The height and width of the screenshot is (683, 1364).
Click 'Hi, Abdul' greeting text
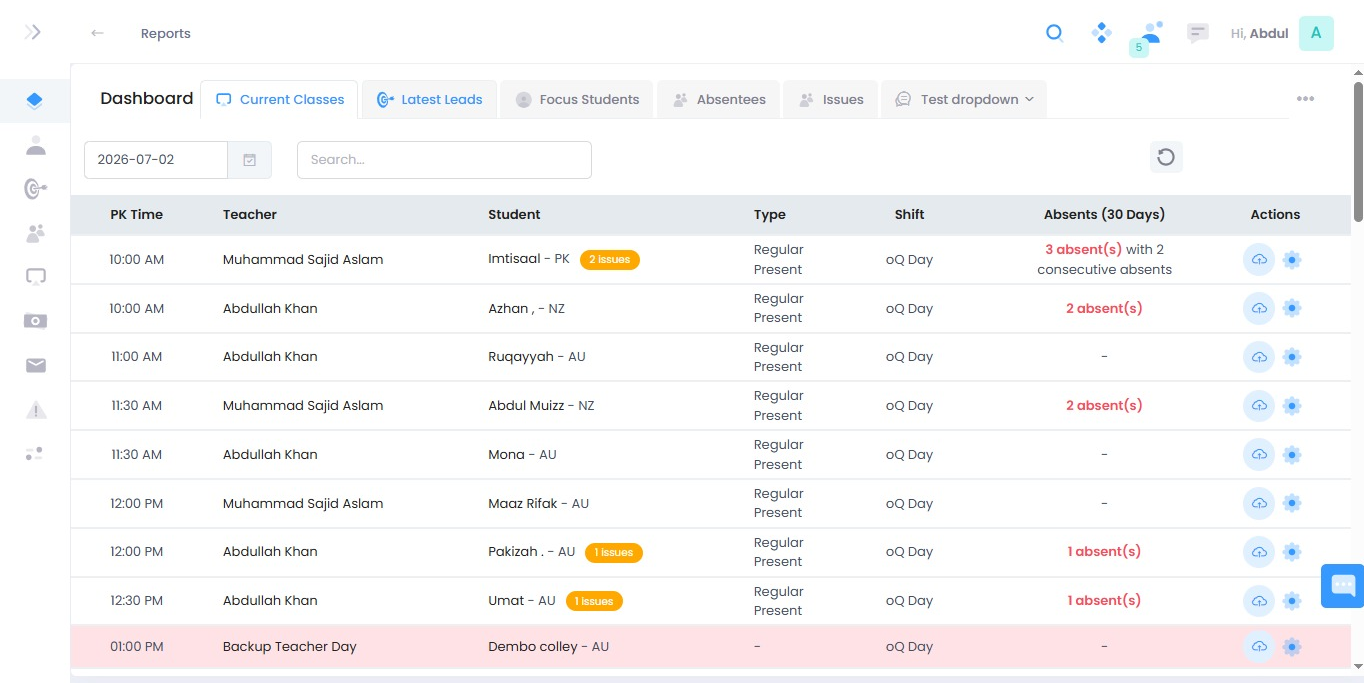[x=1259, y=33]
